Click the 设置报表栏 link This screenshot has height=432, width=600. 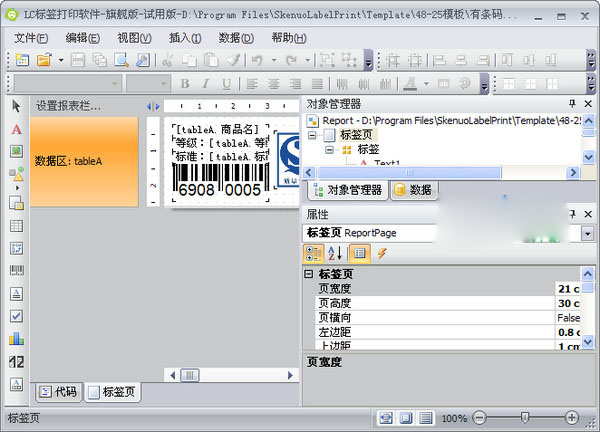[70, 105]
